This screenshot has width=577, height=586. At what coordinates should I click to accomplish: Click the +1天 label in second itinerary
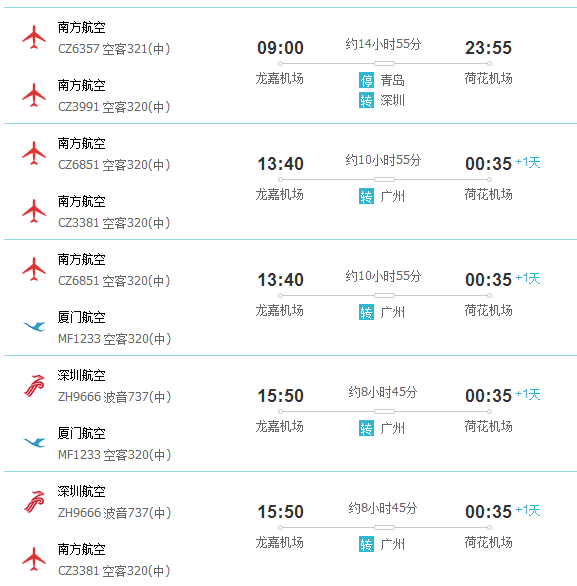click(528, 163)
